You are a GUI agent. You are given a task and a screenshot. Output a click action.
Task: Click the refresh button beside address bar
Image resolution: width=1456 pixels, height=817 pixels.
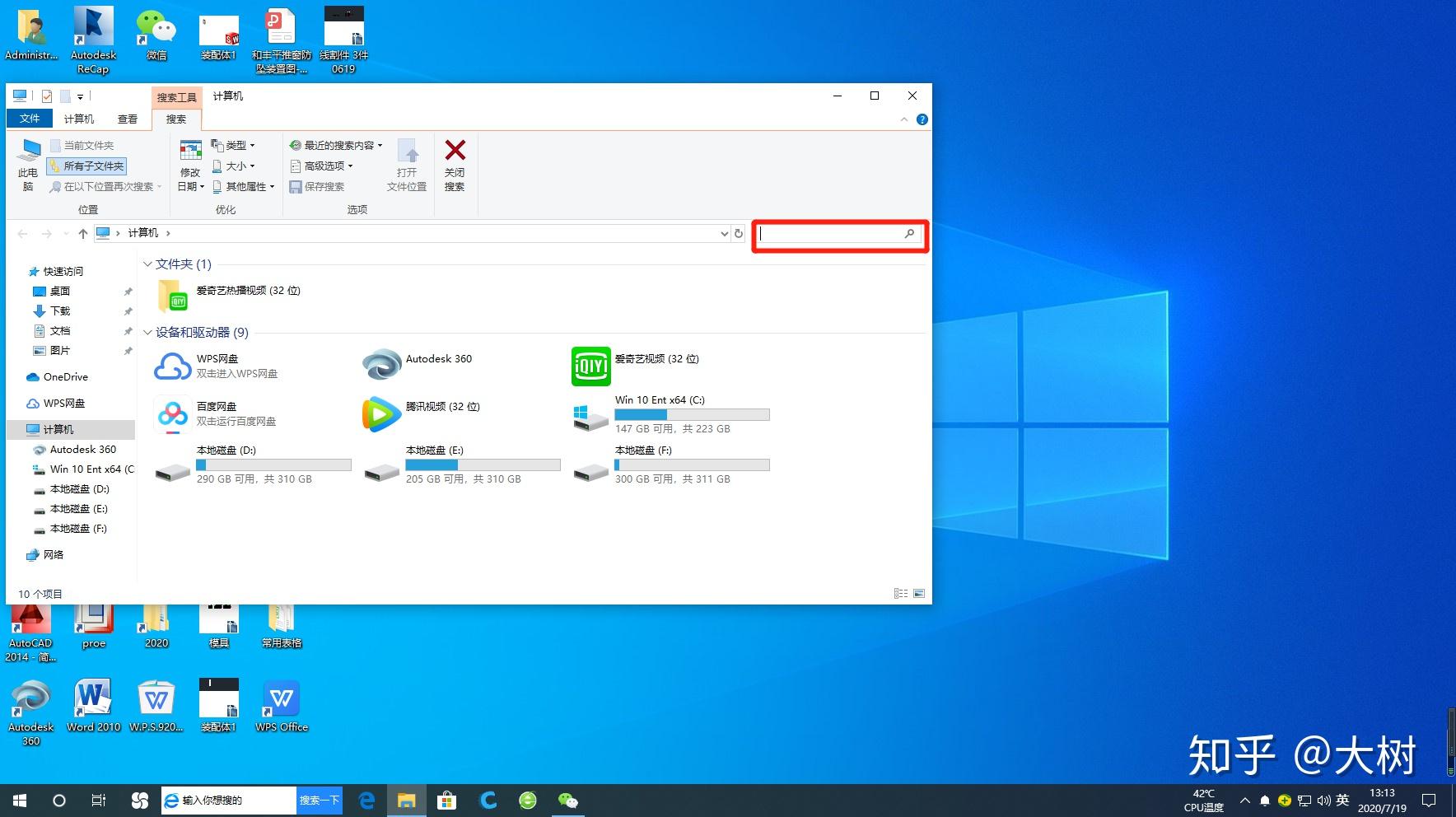pos(739,234)
